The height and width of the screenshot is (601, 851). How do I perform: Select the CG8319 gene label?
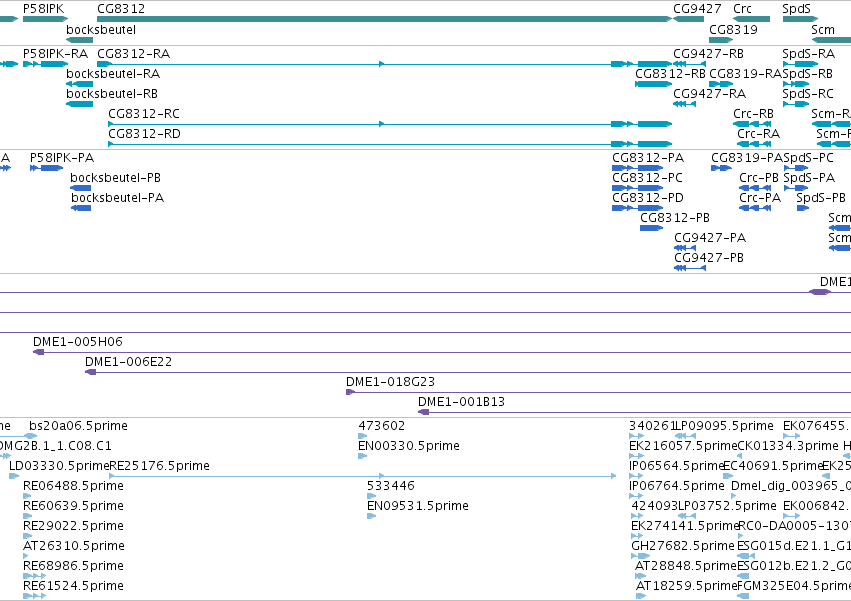(733, 30)
